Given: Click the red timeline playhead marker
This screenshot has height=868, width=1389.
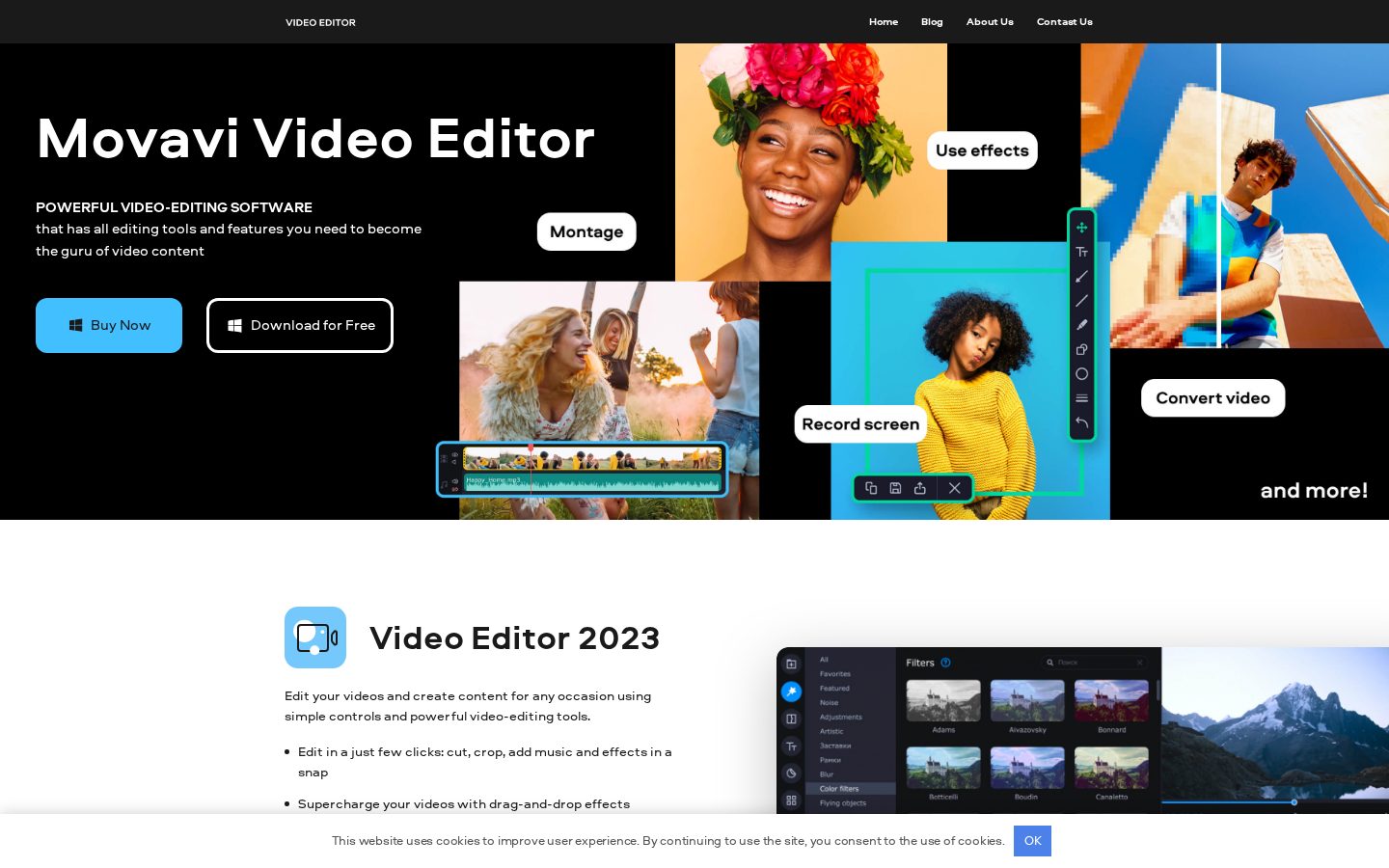Looking at the screenshot, I should click(x=531, y=448).
